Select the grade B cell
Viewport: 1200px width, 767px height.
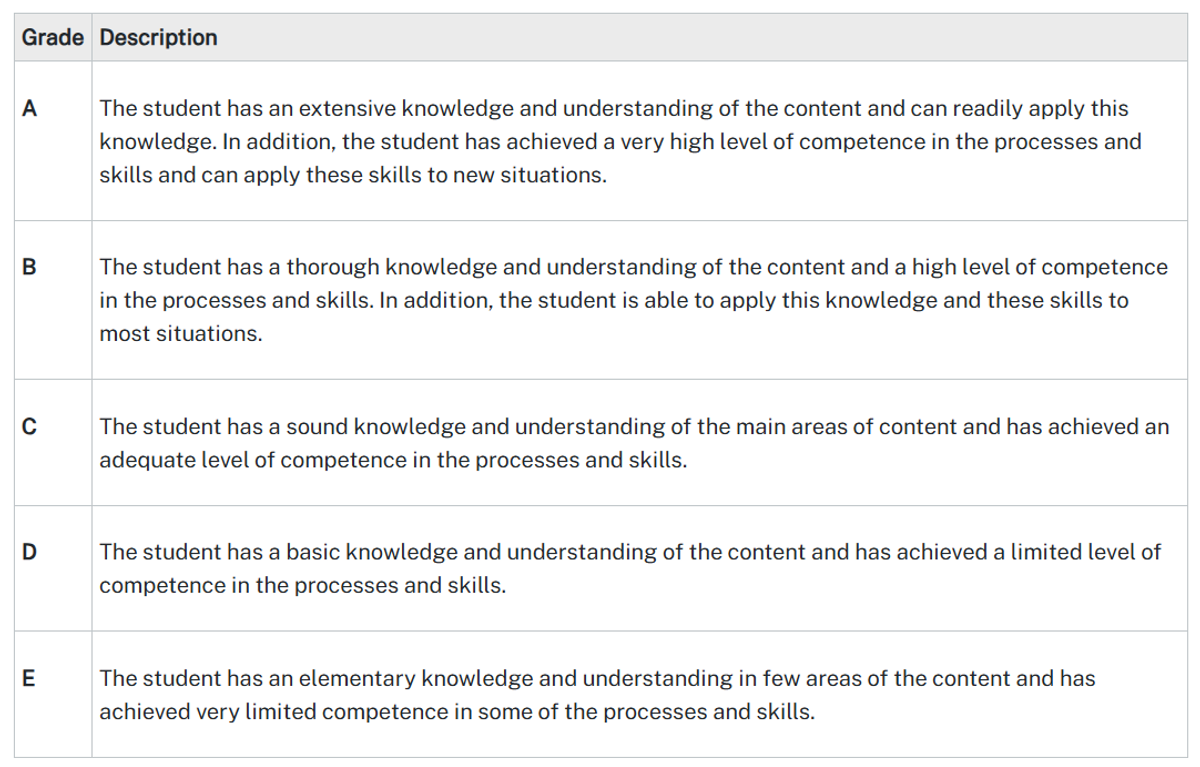pos(54,300)
